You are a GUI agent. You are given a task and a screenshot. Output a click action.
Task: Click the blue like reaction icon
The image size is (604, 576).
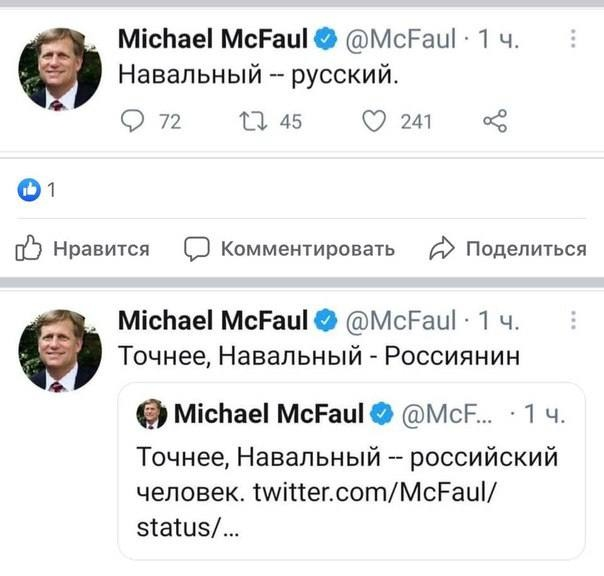click(29, 188)
